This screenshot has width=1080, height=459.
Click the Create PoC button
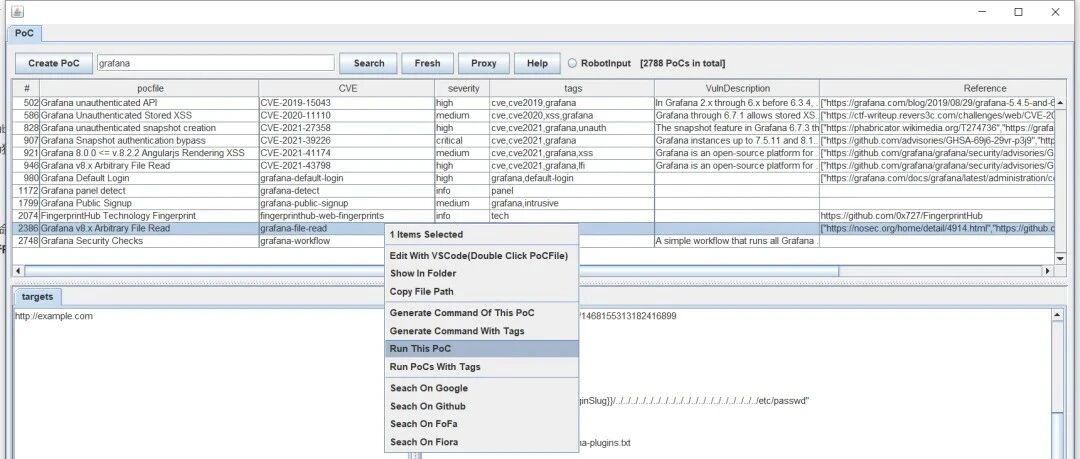(54, 63)
